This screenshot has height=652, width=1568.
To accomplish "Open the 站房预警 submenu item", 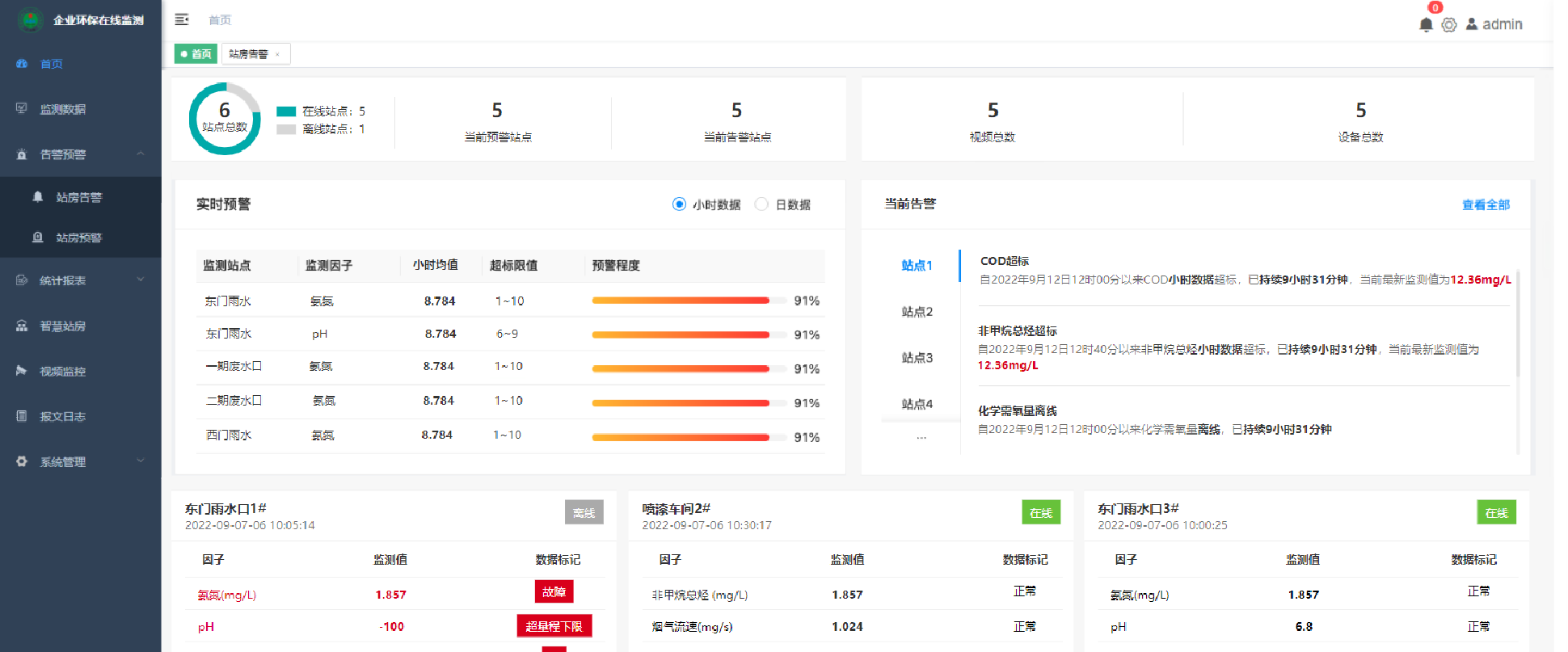I will [x=78, y=238].
